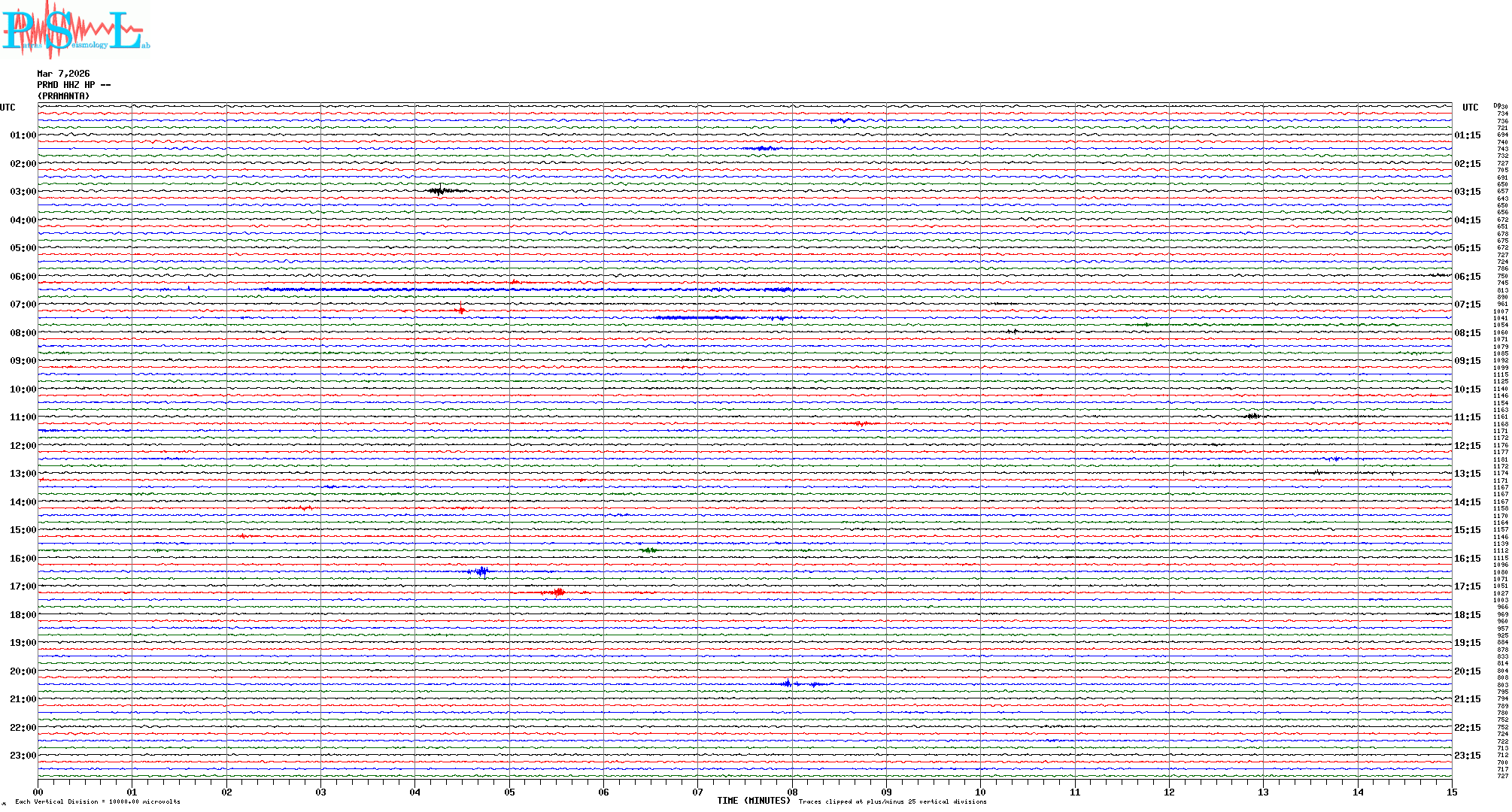Select the 06:15 hour label on right

[1467, 277]
